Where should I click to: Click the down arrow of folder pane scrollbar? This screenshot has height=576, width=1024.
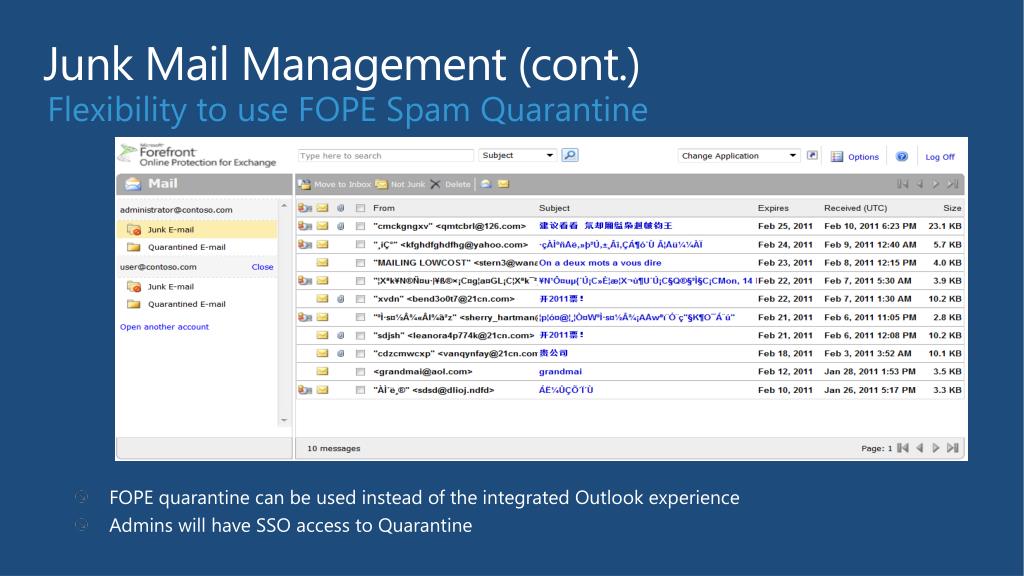click(x=283, y=420)
